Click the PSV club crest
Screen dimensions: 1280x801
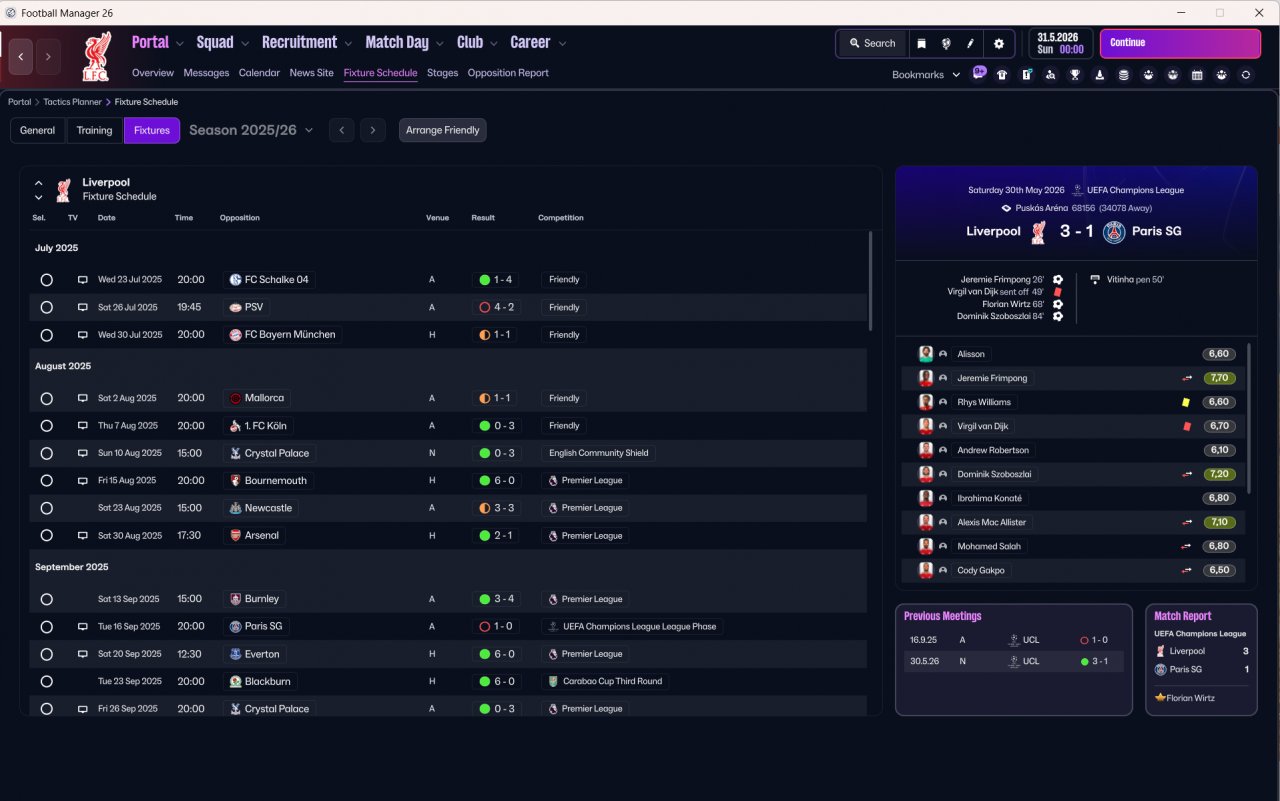pyautogui.click(x=235, y=308)
